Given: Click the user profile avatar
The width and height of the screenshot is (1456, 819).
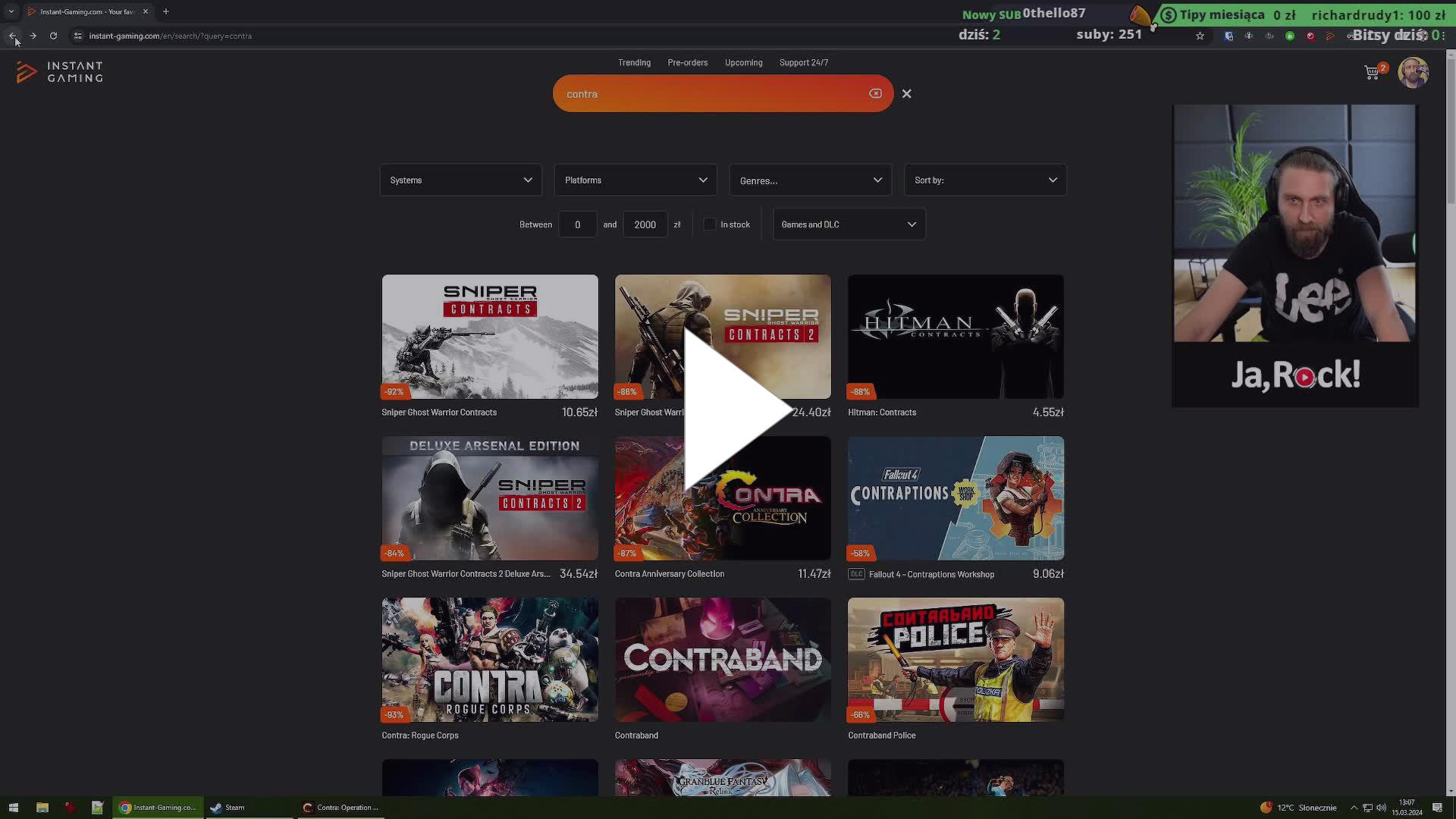Looking at the screenshot, I should [x=1413, y=73].
